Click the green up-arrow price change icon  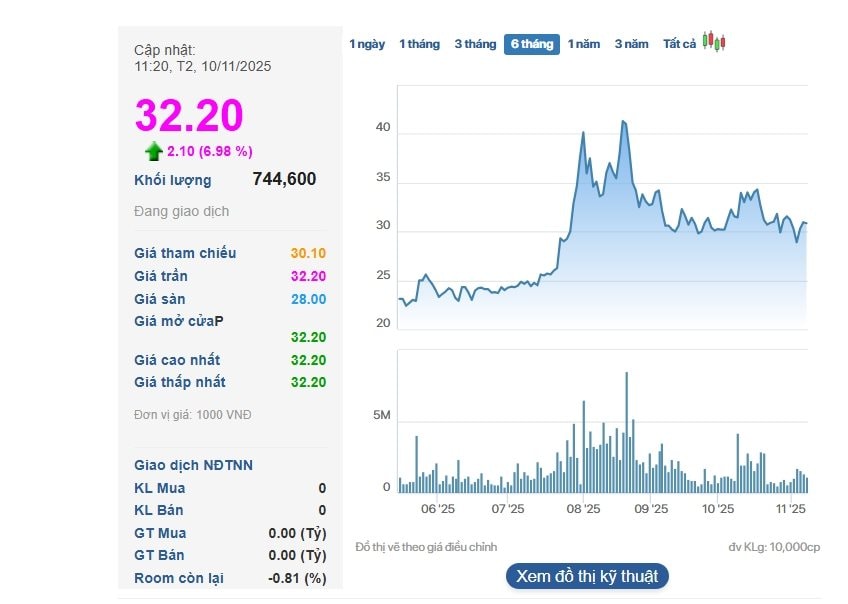click(153, 151)
